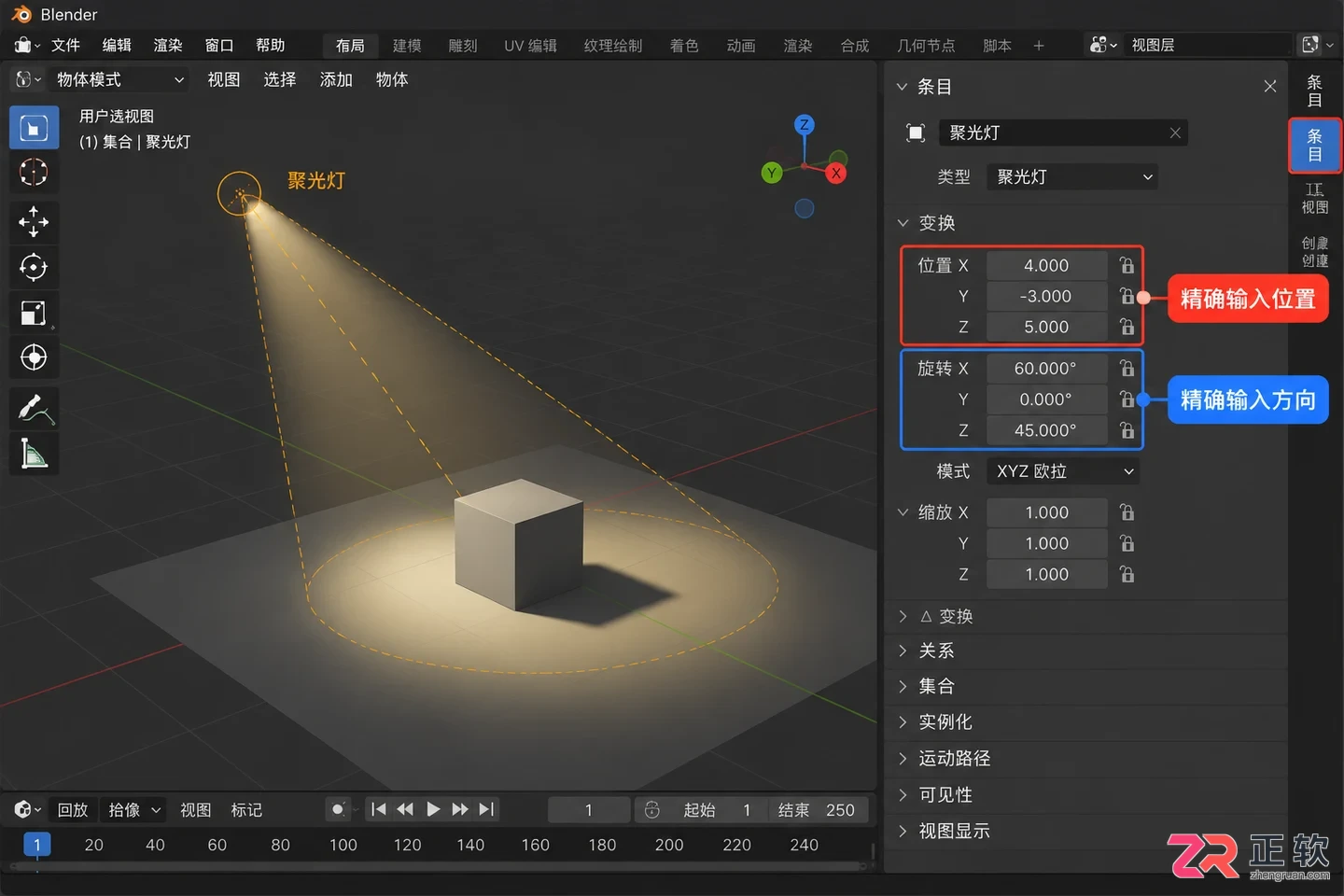The image size is (1344, 896).
Task: Lock the scale Y value
Action: 1127,543
